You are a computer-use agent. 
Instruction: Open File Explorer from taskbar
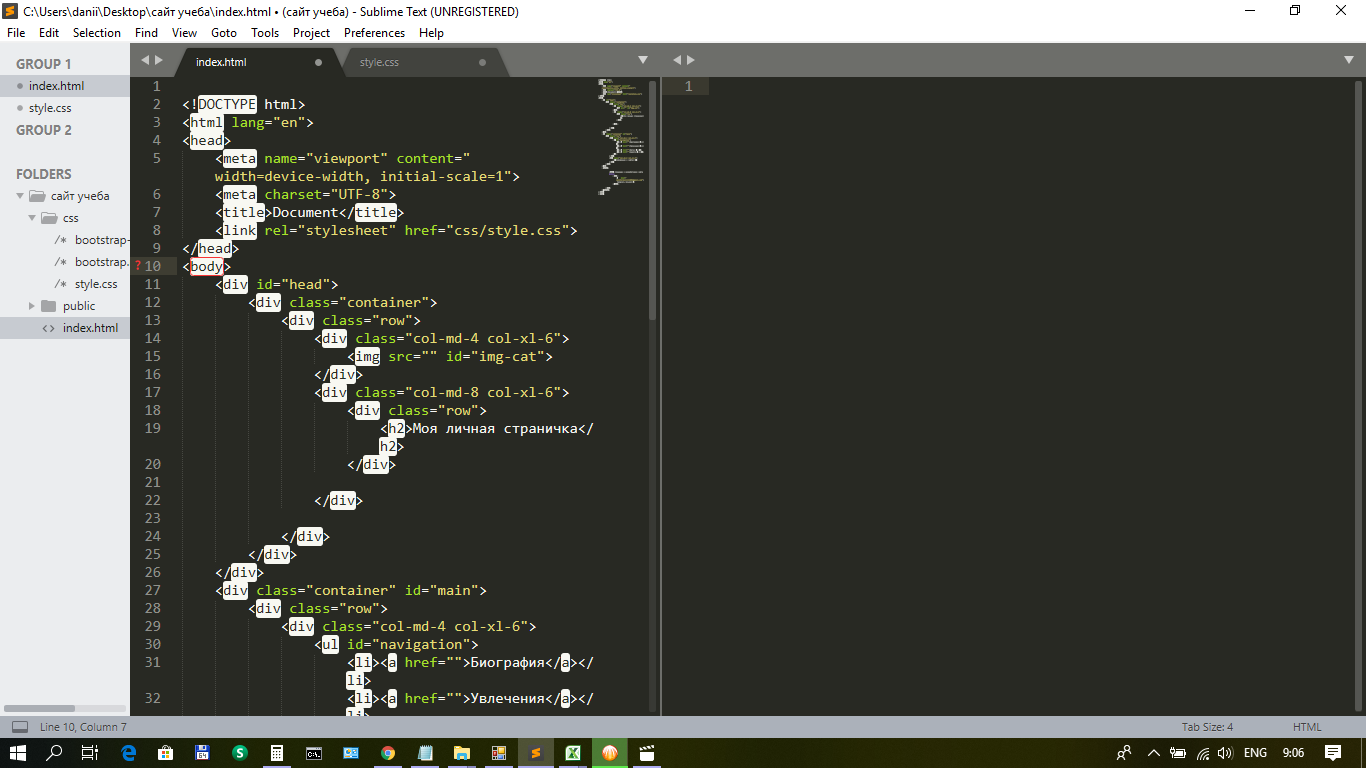coord(462,753)
